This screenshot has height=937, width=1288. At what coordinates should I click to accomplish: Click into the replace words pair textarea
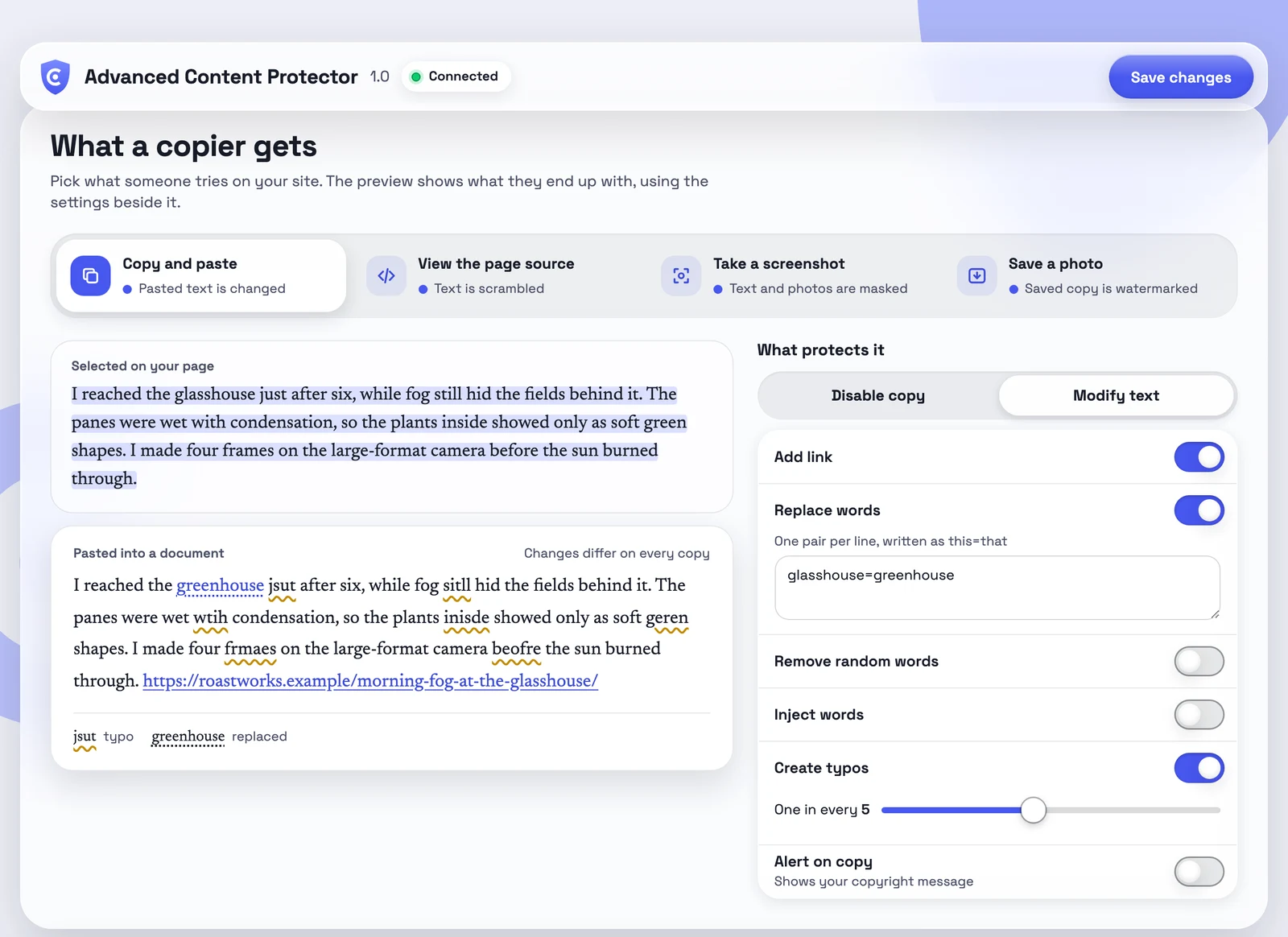[997, 588]
